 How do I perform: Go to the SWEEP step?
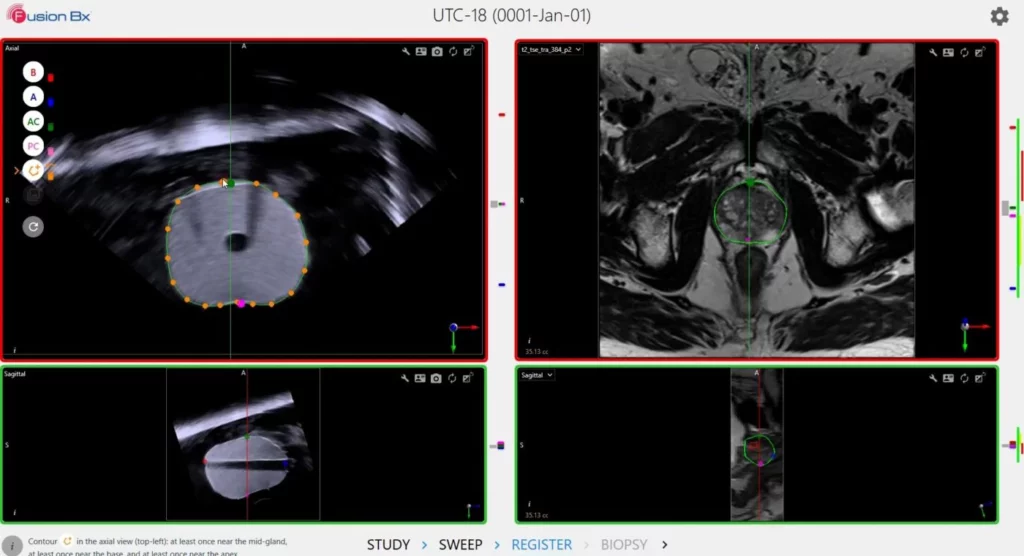click(460, 545)
